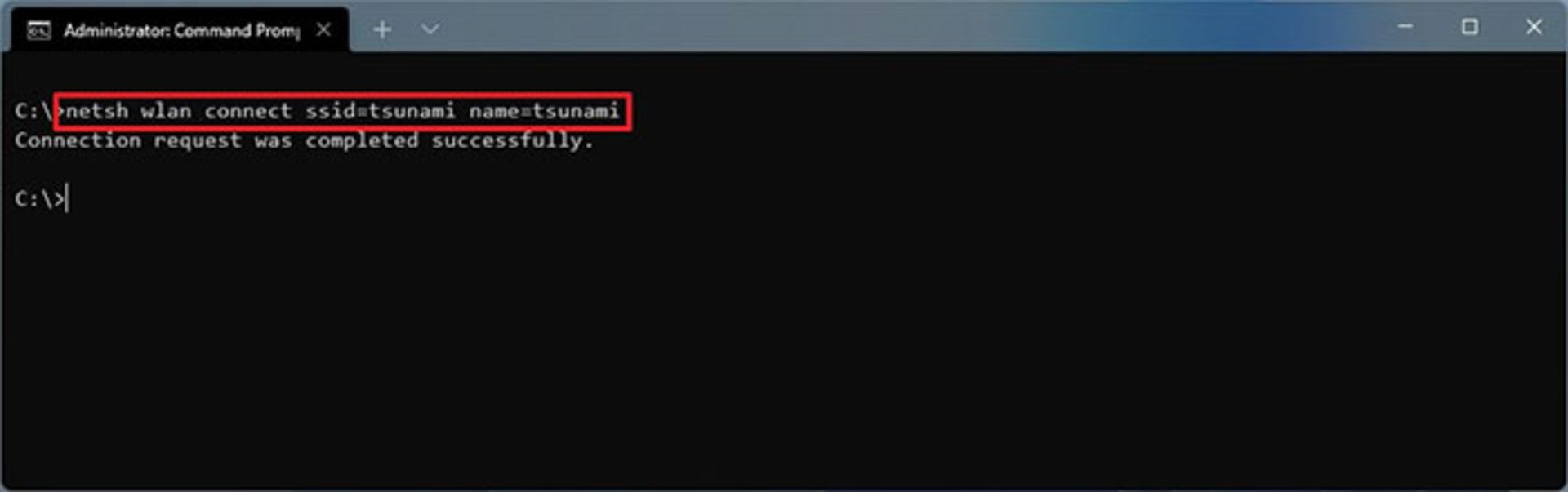Minimize the terminal window
Image resolution: width=1568 pixels, height=492 pixels.
click(1405, 27)
